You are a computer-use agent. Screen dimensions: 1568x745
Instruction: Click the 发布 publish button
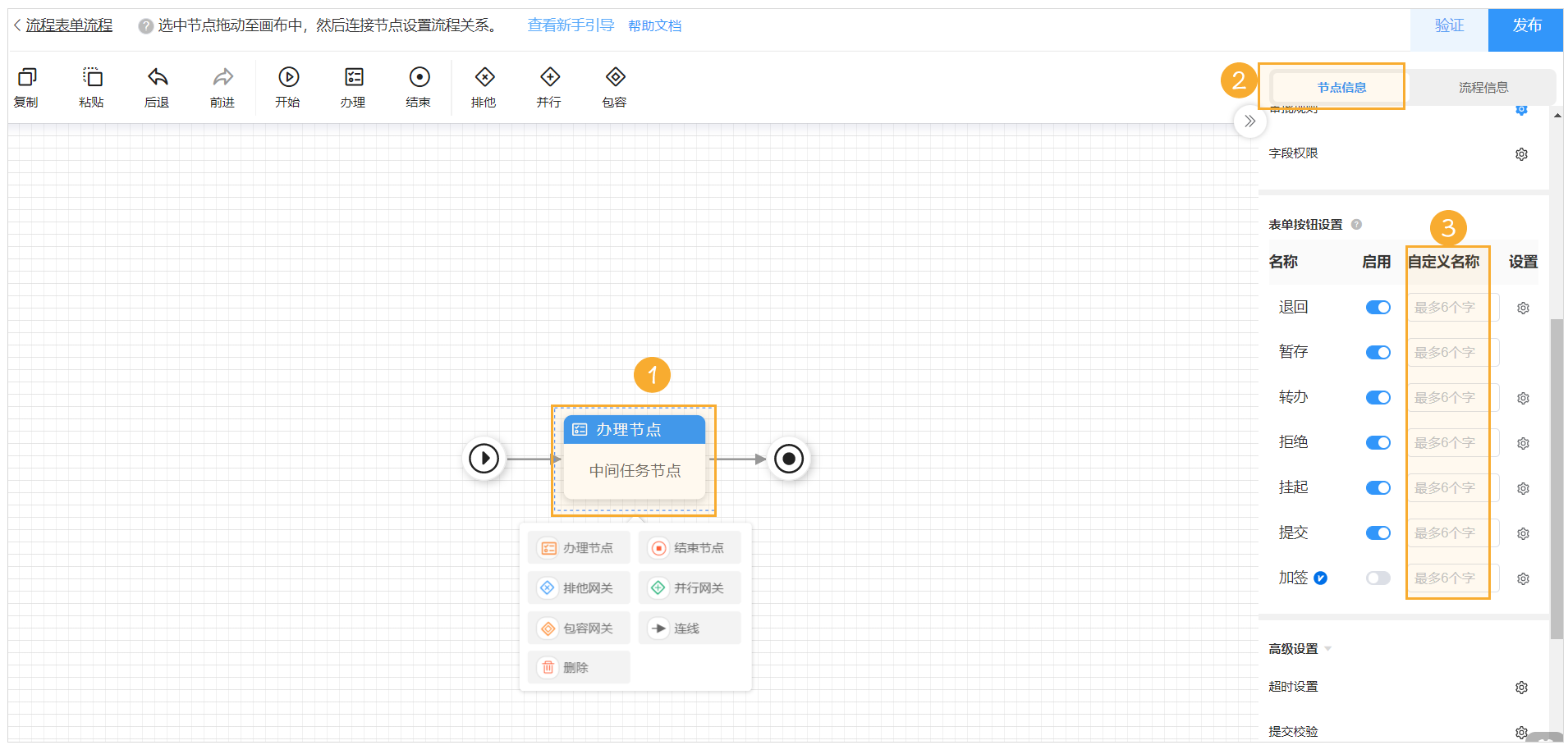coord(1525,25)
